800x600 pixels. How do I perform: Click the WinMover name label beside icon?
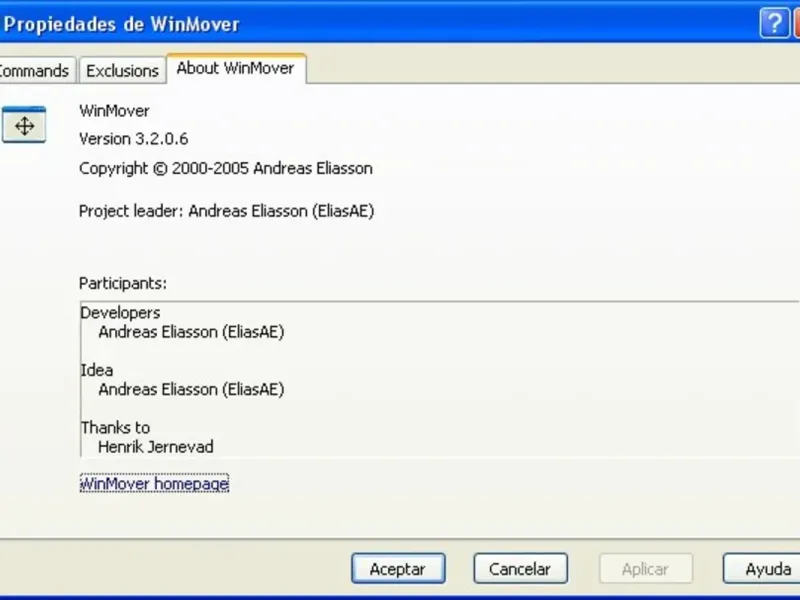pos(114,111)
